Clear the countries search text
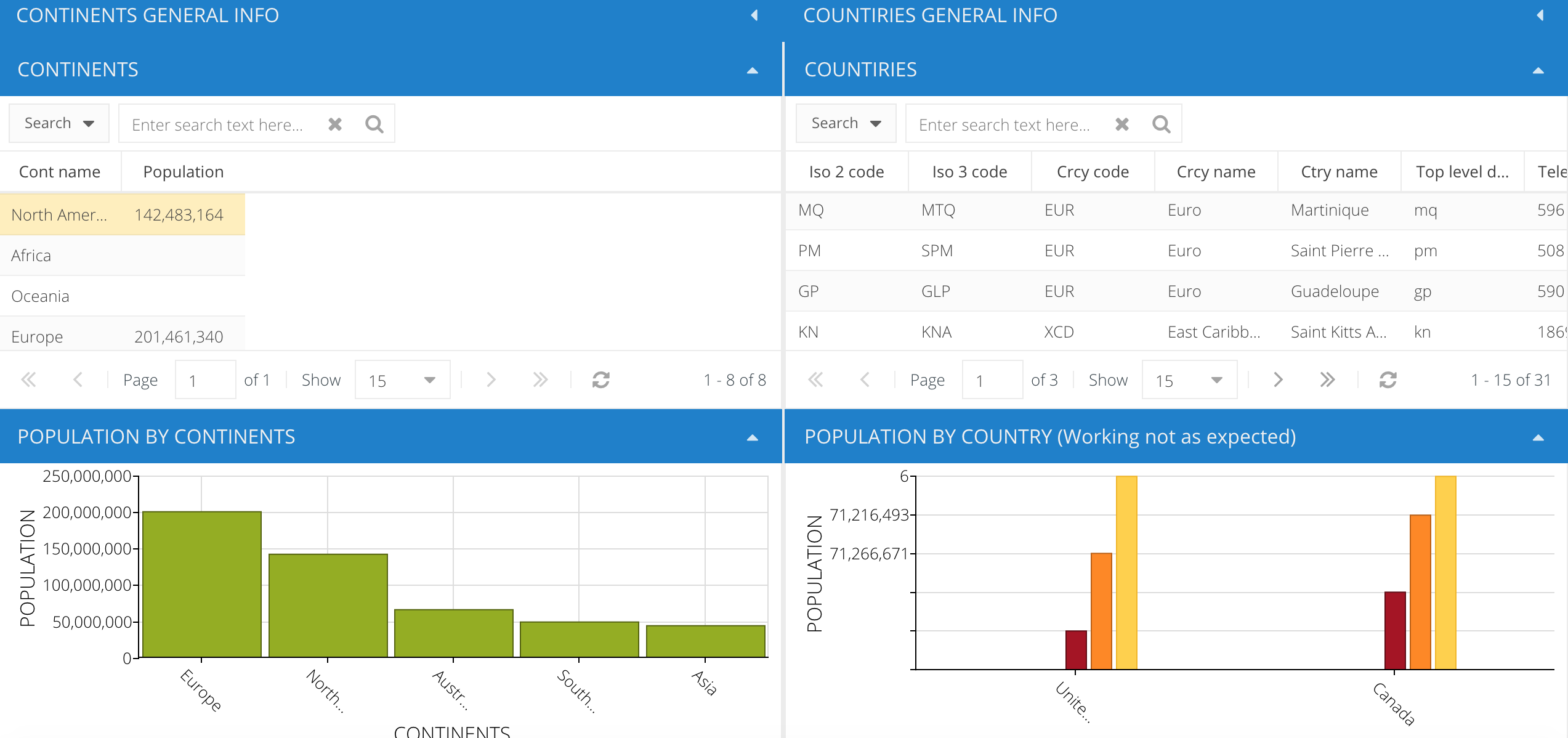Viewport: 1568px width, 738px height. pyautogui.click(x=1122, y=124)
